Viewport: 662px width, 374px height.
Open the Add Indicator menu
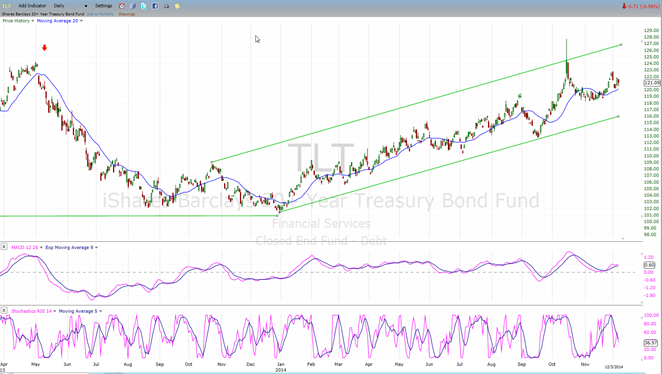pyautogui.click(x=32, y=6)
